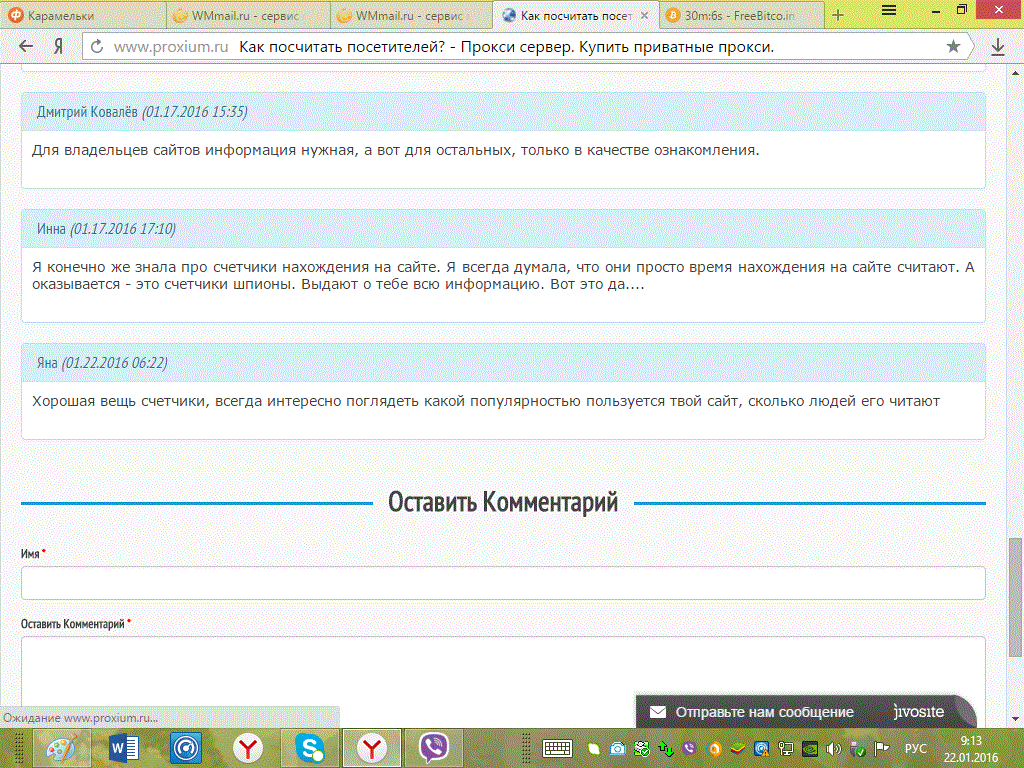This screenshot has height=768, width=1024.
Task: Click the status text 'Ожидание www.proxium.ru...'
Action: coord(80,717)
